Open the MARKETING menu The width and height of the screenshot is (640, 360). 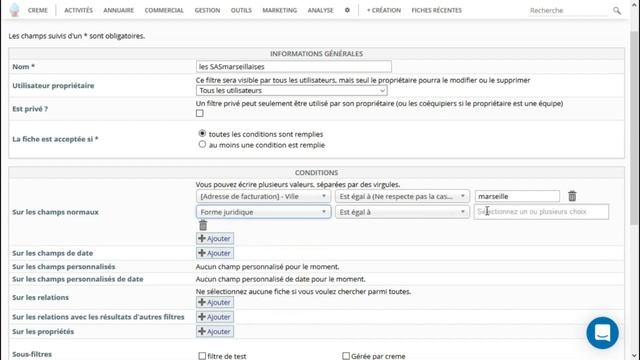point(280,10)
